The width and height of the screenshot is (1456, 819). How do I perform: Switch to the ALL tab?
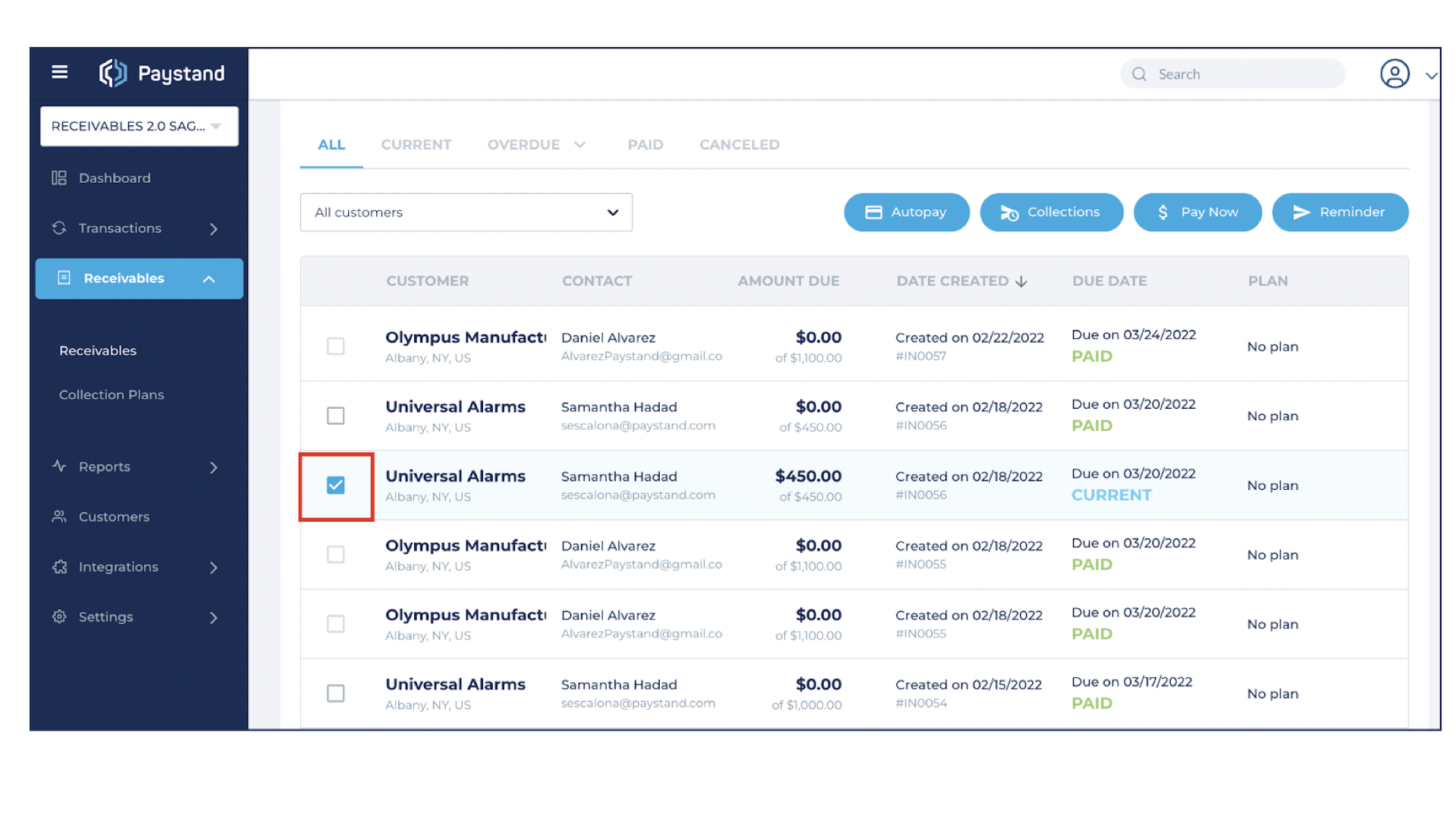pos(331,145)
